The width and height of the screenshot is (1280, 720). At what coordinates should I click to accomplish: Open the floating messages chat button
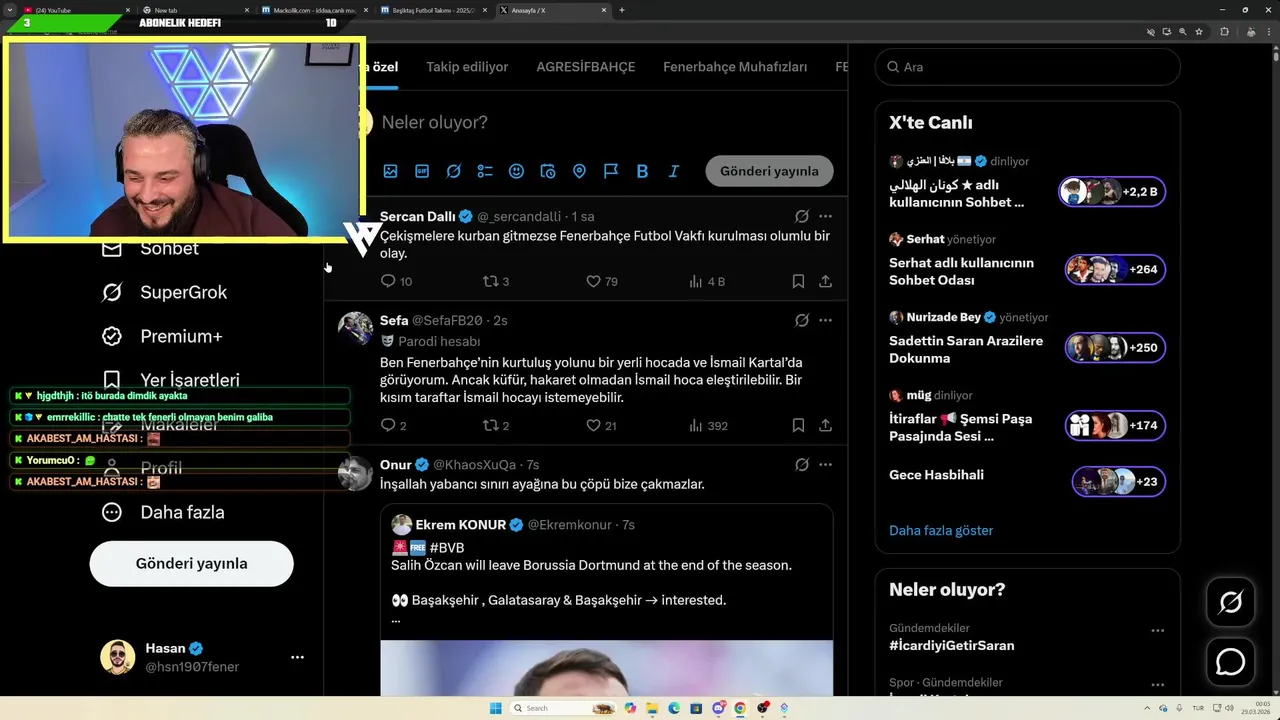pyautogui.click(x=1230, y=662)
